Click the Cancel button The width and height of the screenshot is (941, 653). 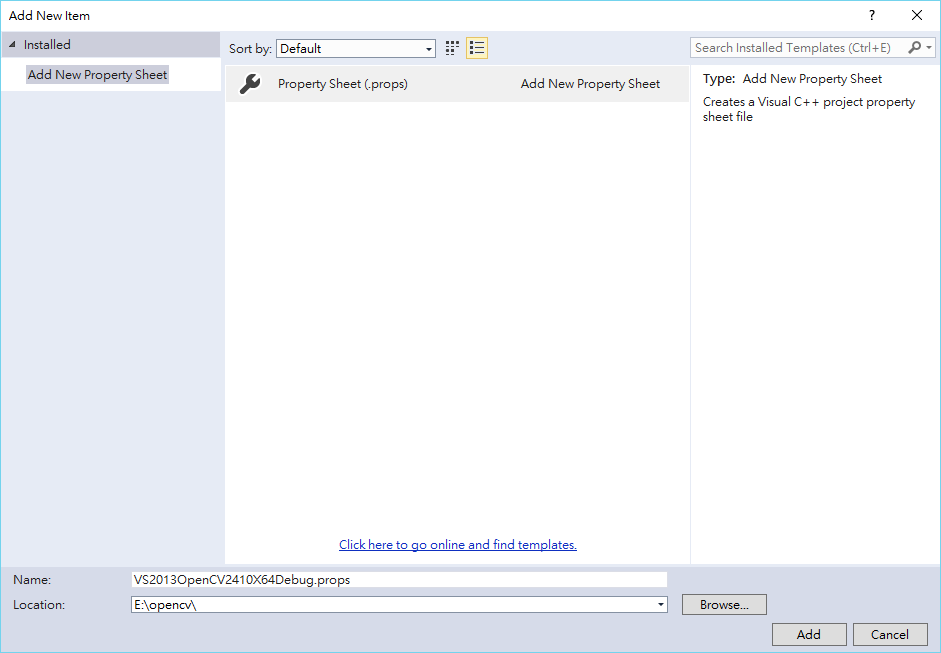(x=890, y=634)
